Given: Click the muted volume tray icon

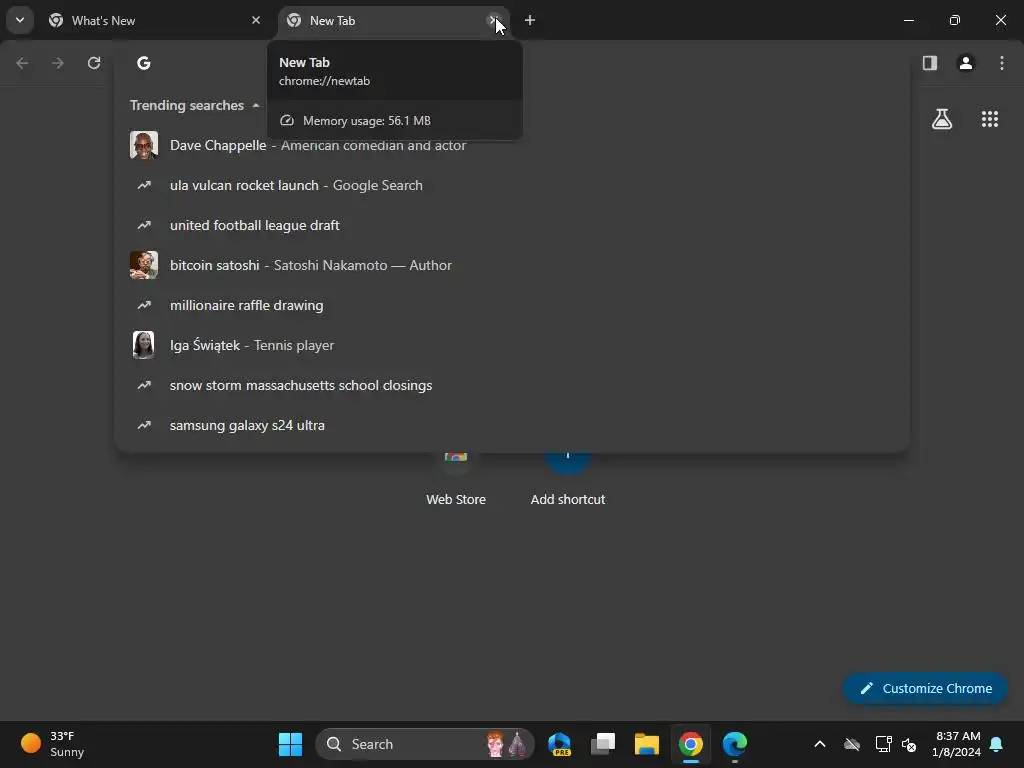Looking at the screenshot, I should 908,744.
